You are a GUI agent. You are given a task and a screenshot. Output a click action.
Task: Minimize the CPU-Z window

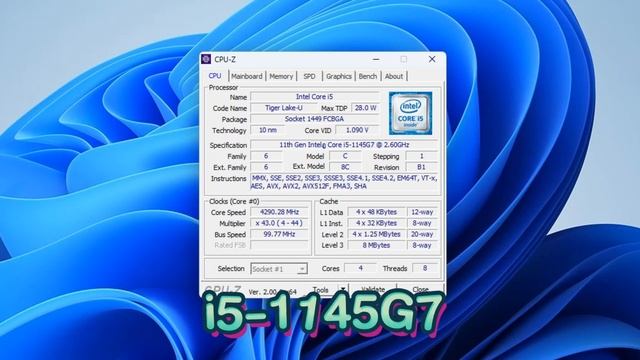coord(376,59)
